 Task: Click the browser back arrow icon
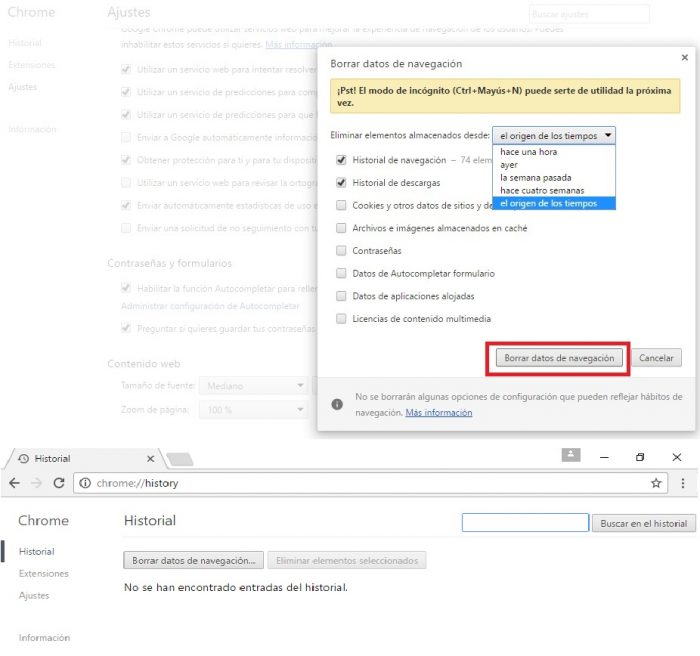click(14, 482)
